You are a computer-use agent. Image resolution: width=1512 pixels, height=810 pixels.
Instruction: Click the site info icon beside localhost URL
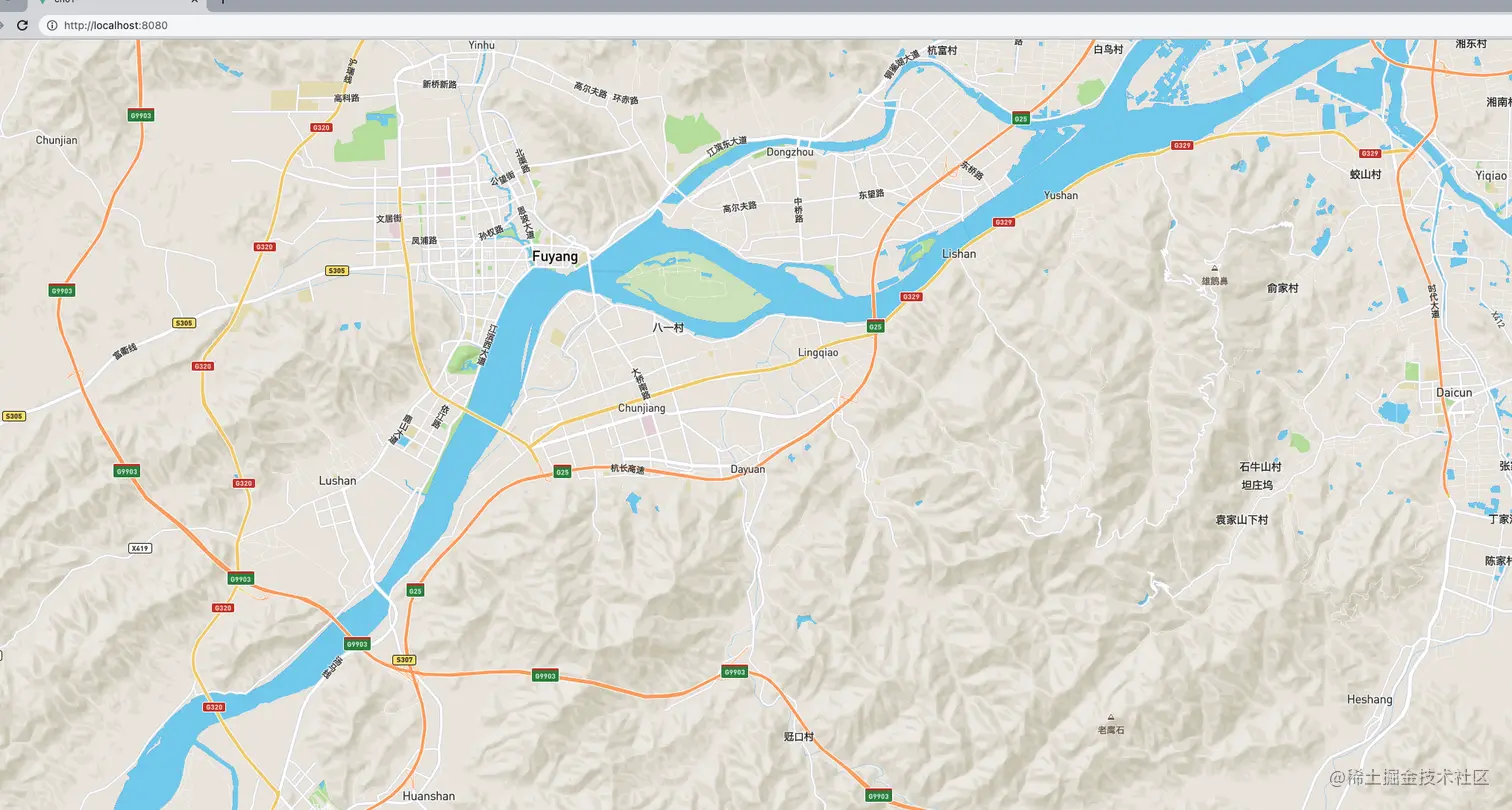click(52, 25)
